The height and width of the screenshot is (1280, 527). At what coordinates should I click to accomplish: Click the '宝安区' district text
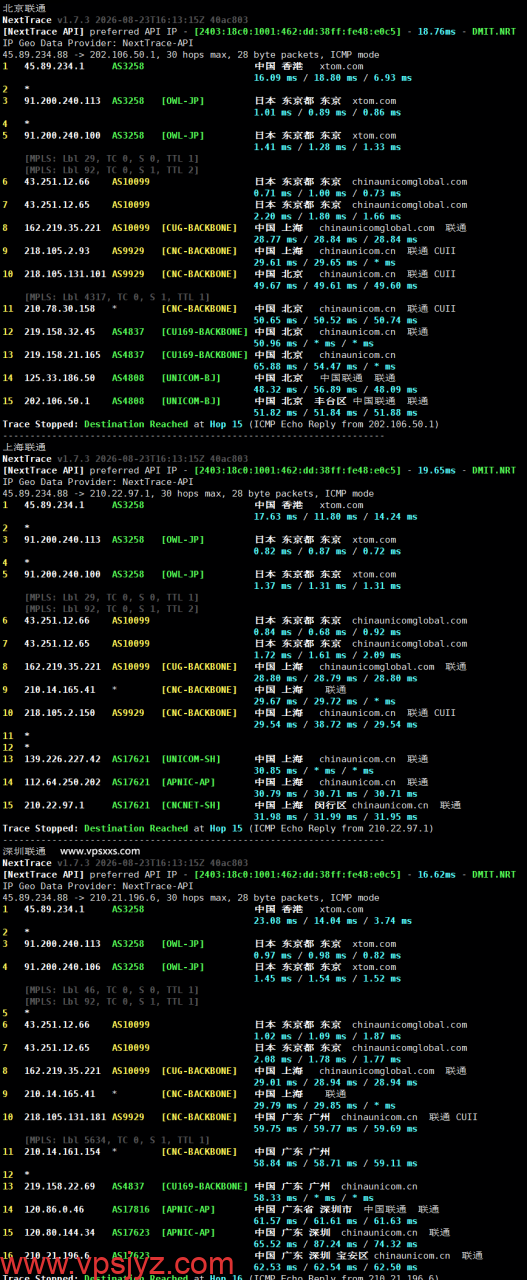(351, 1255)
